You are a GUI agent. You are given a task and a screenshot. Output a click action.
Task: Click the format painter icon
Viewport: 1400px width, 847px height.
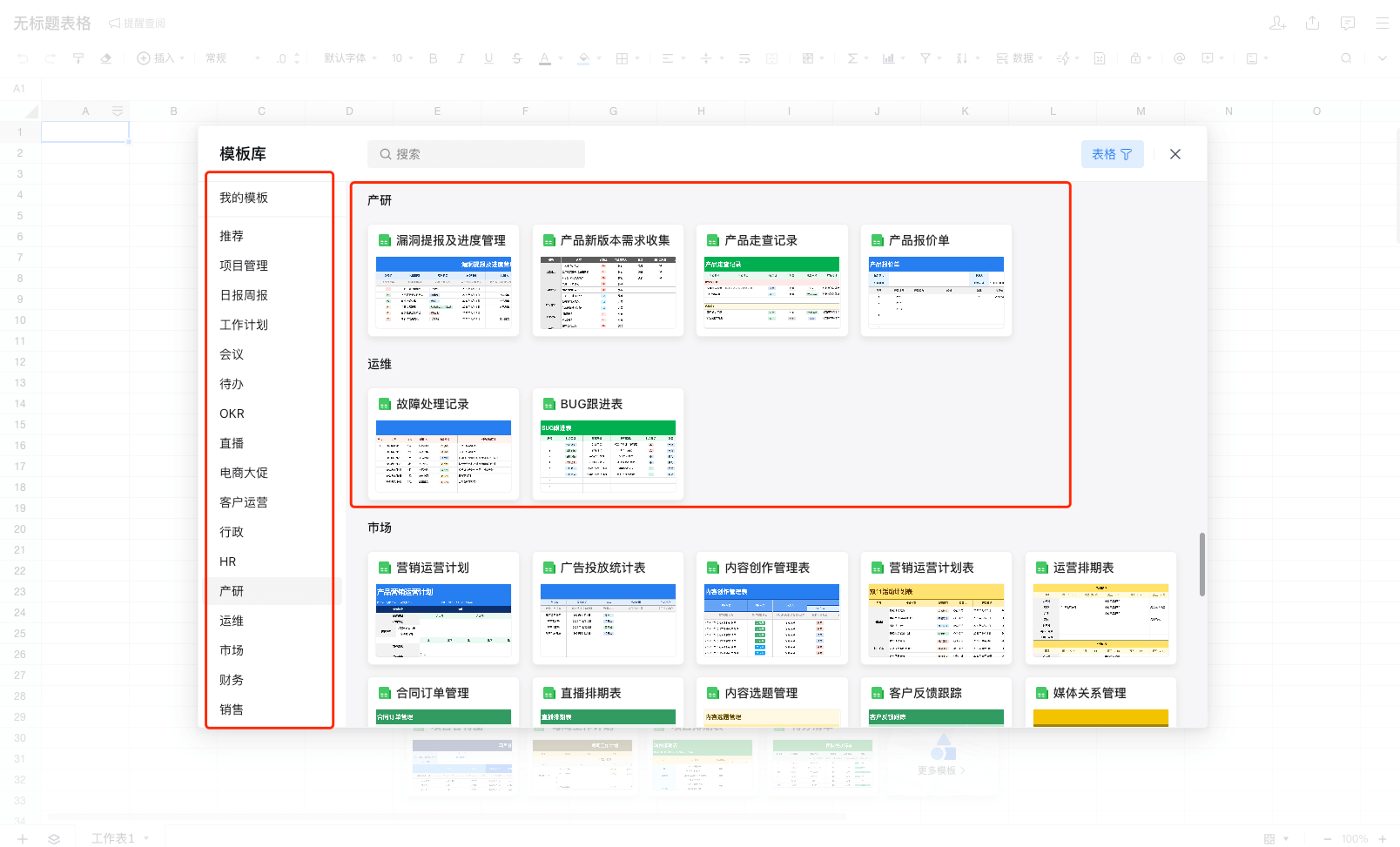click(x=78, y=58)
